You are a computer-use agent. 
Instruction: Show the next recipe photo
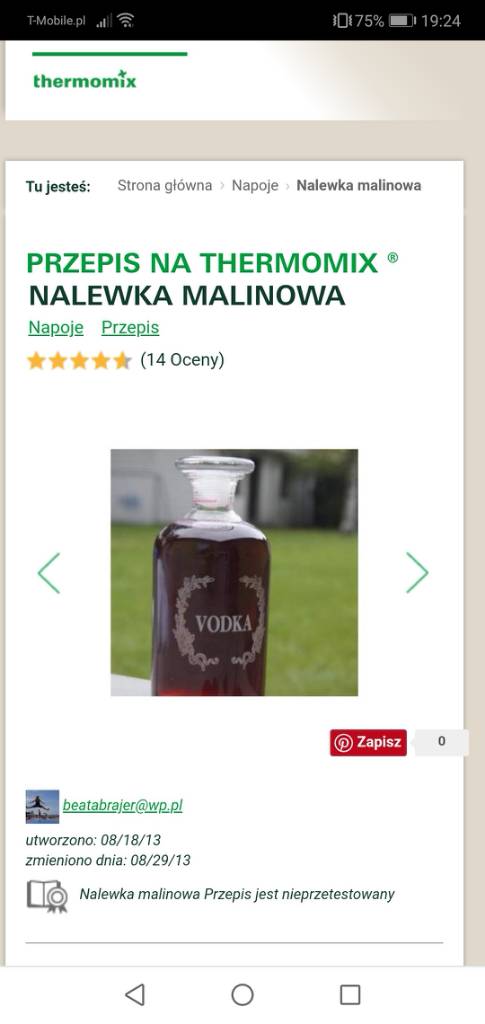coord(417,573)
